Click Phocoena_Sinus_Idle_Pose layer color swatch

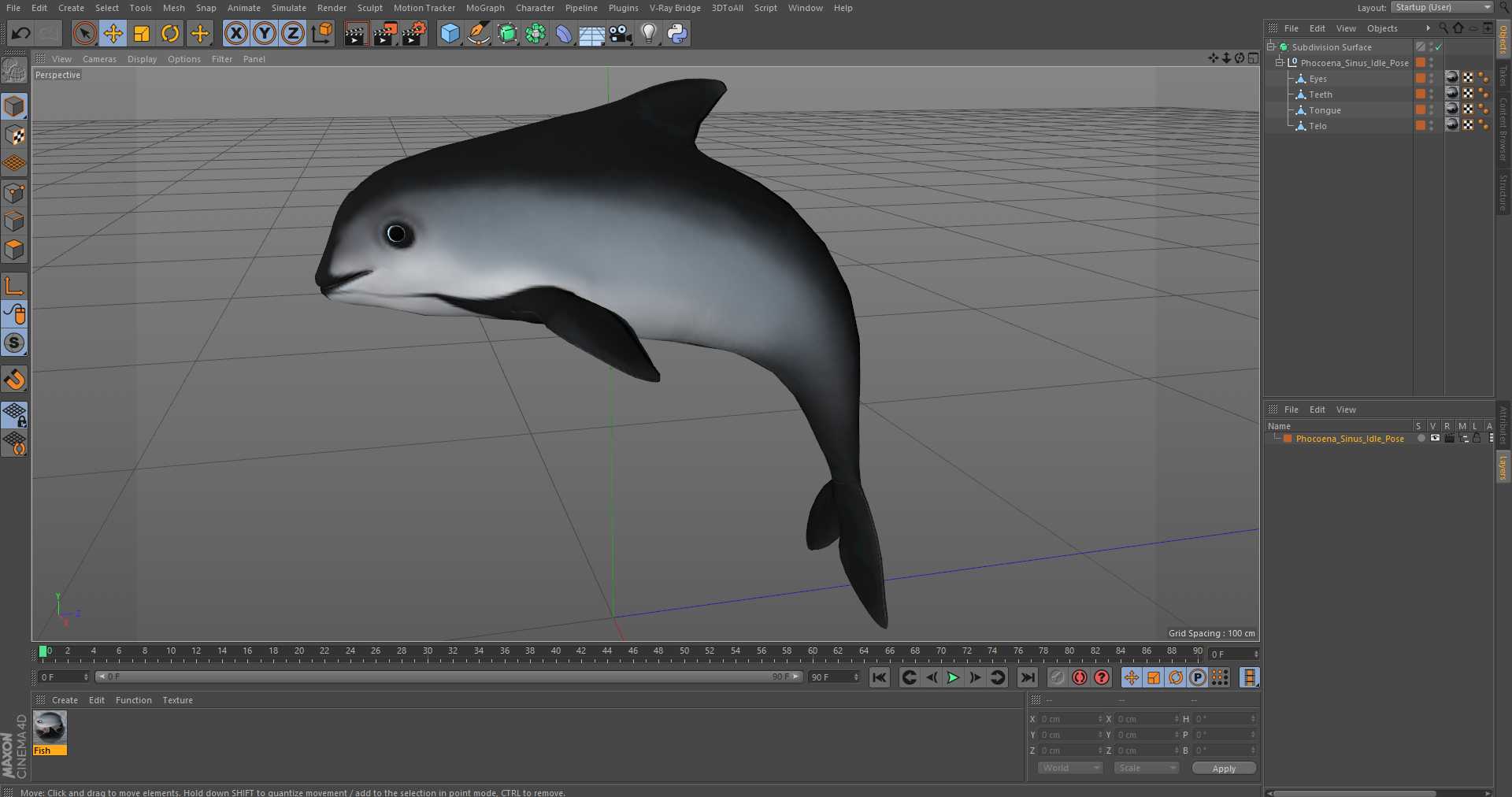[1288, 439]
